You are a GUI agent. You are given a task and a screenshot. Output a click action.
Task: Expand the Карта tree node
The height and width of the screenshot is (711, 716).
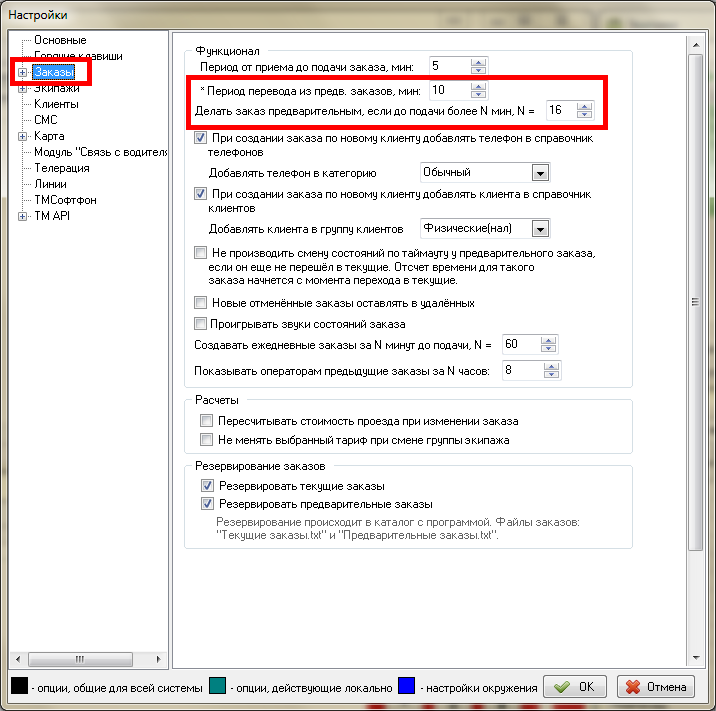pyautogui.click(x=22, y=136)
